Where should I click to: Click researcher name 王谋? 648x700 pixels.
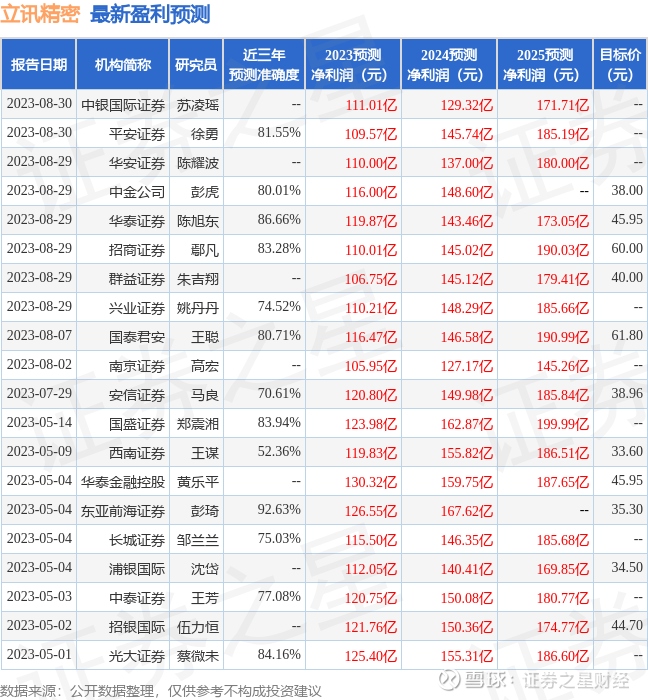[x=205, y=454]
